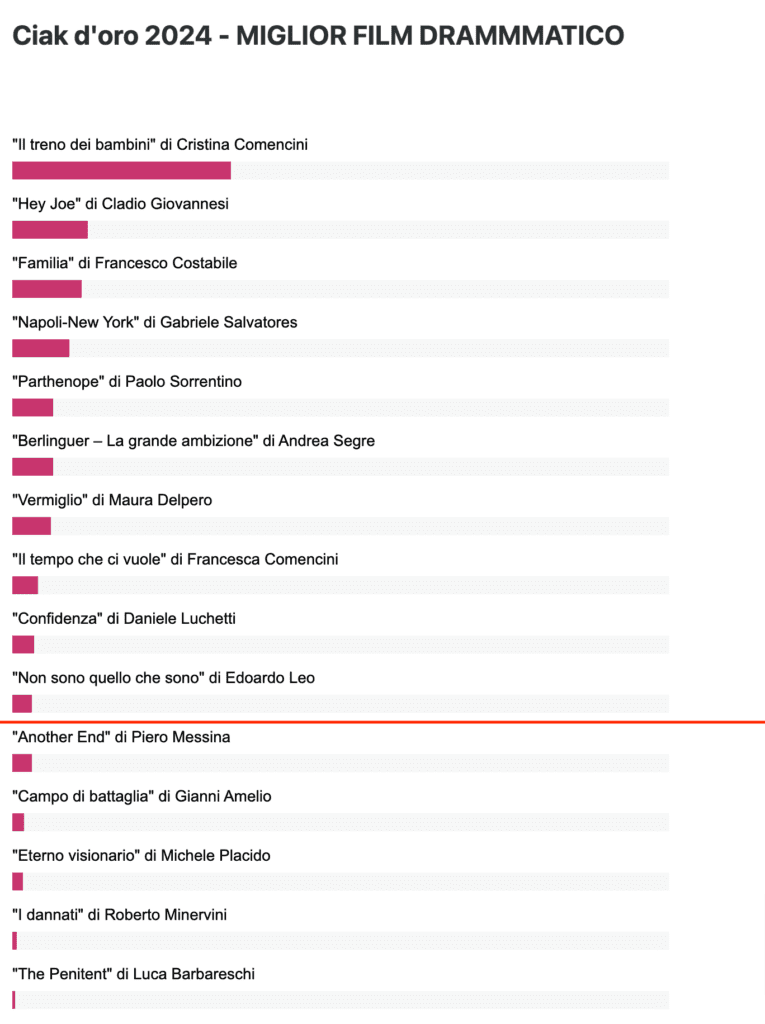The width and height of the screenshot is (765, 1024).
Task: Select 'Non sono quello che sono' label
Action: click(163, 678)
